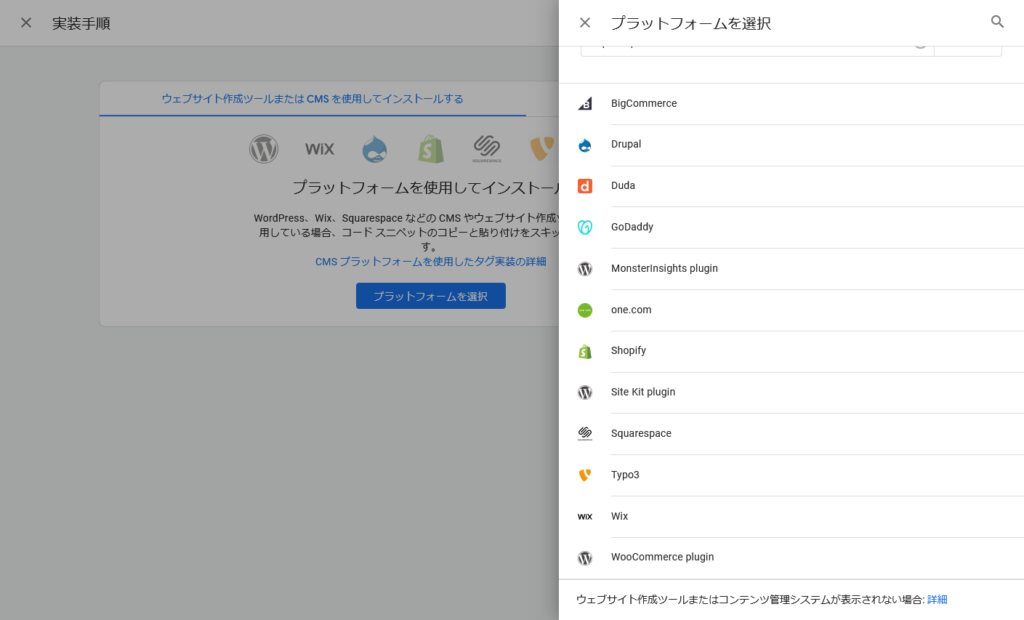Click the Squarespace logo icon in list
This screenshot has height=620, width=1024.
[x=585, y=434]
